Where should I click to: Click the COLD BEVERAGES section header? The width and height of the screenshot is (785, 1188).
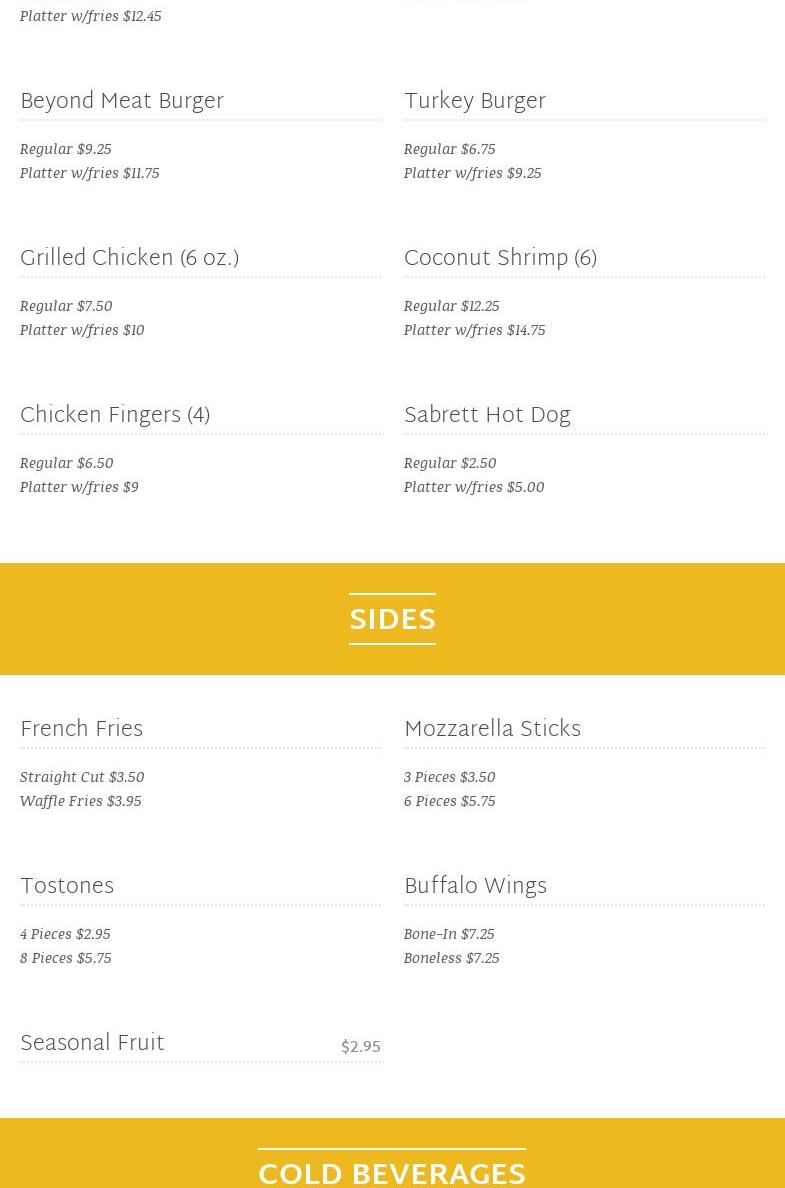pyautogui.click(x=392, y=1173)
